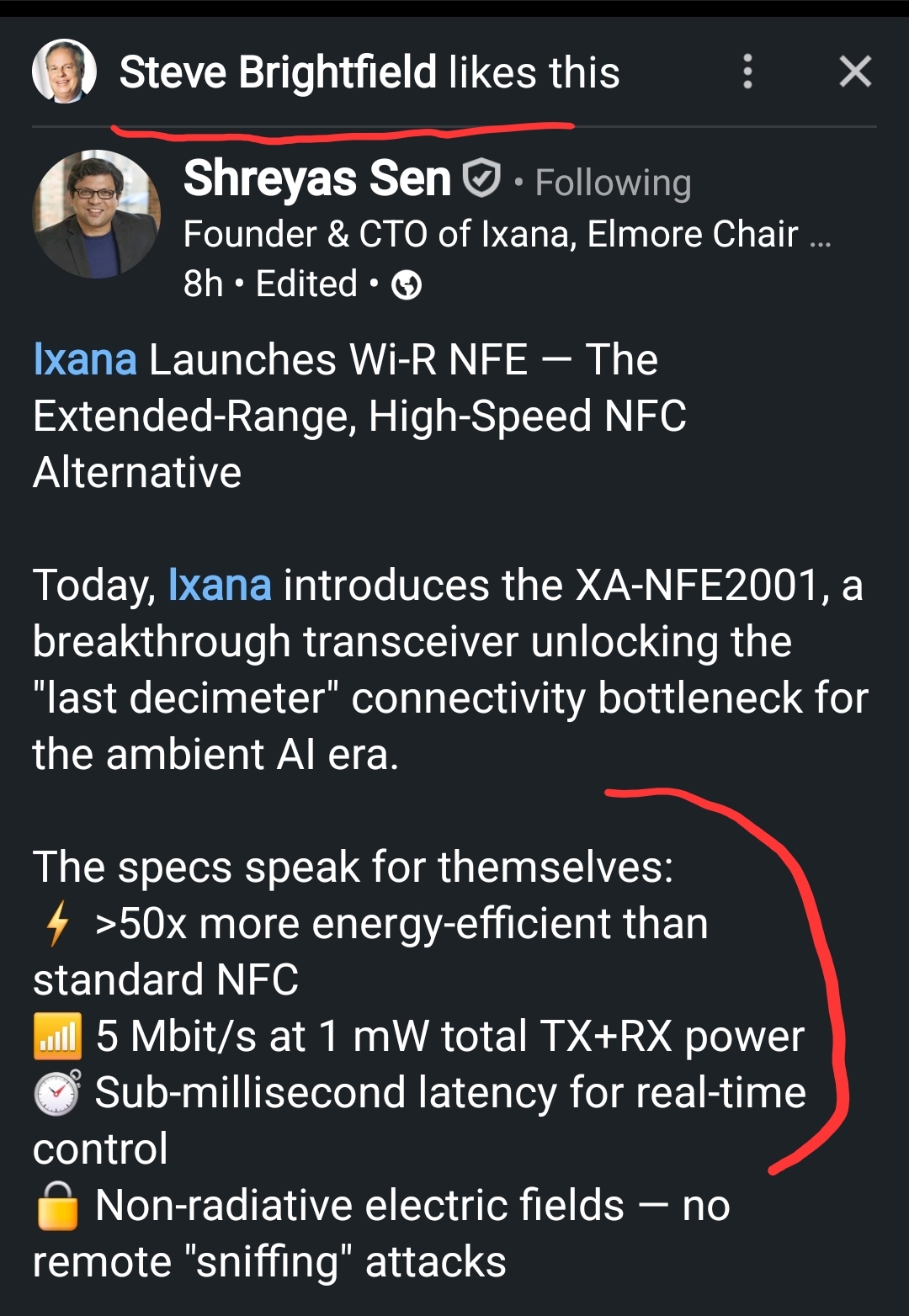Tap the verified shield badge beside Shreyas Sen

click(x=482, y=179)
